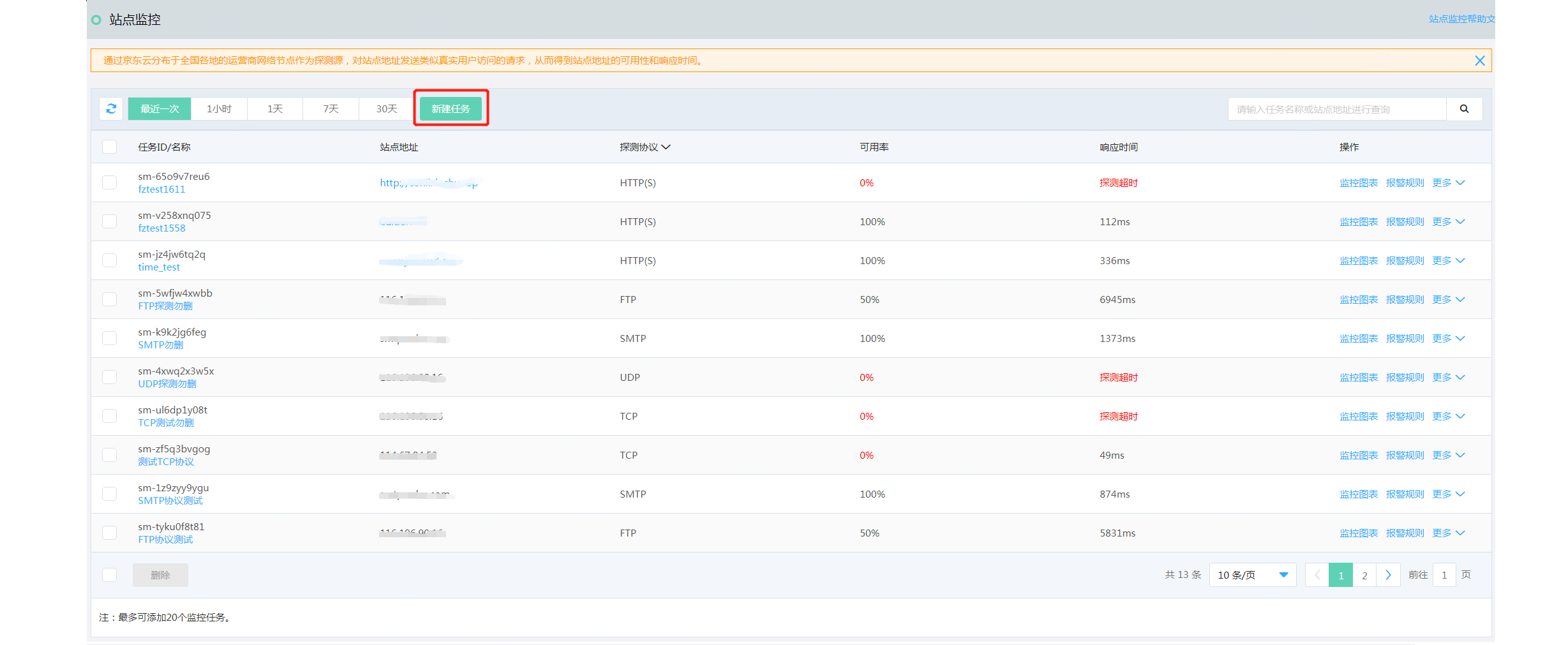1568x645 pixels.
Task: Select the FTP探测勿删 row checkbox
Action: 109,299
